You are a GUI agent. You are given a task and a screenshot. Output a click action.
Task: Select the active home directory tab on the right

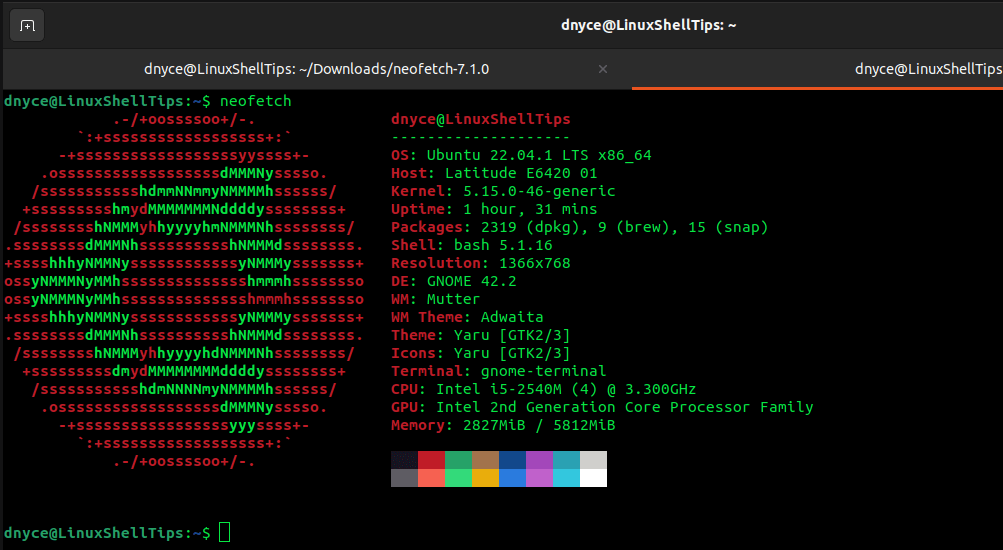(817, 69)
